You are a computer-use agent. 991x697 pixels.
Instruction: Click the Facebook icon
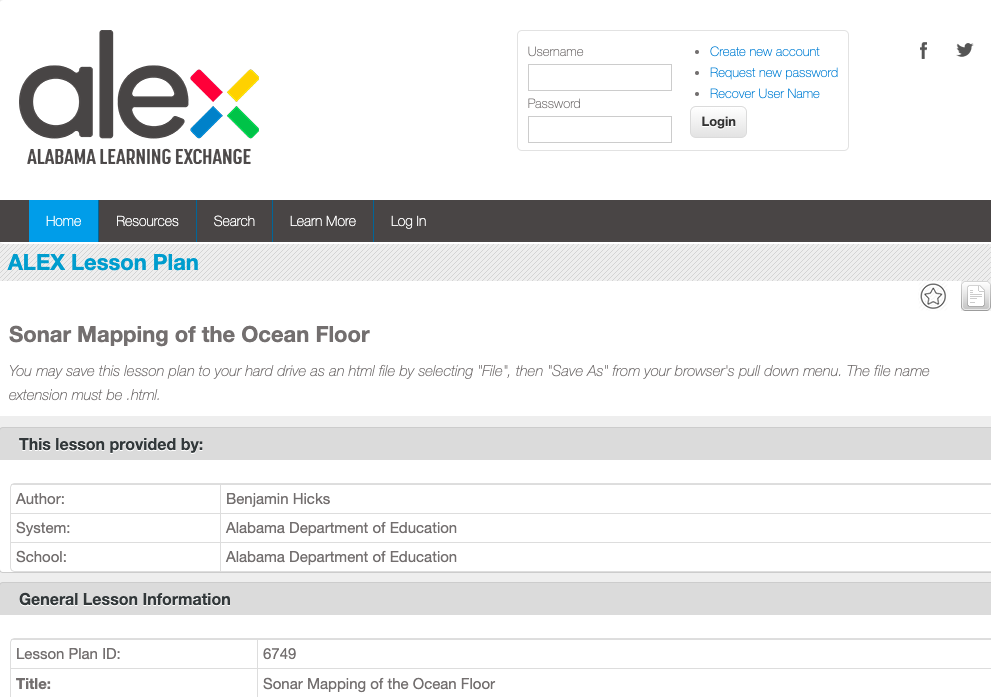[x=923, y=50]
